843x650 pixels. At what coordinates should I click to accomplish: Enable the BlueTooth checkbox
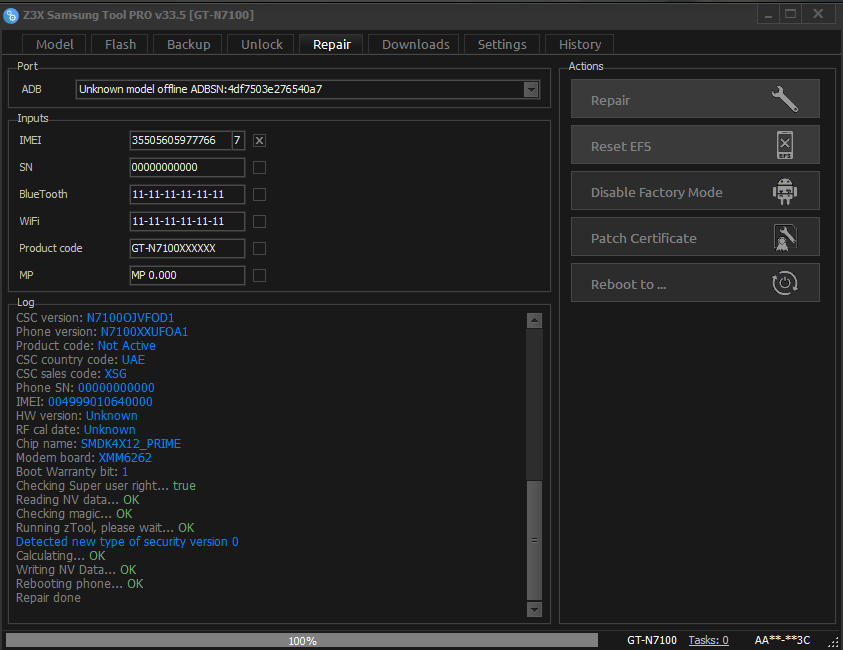(259, 195)
